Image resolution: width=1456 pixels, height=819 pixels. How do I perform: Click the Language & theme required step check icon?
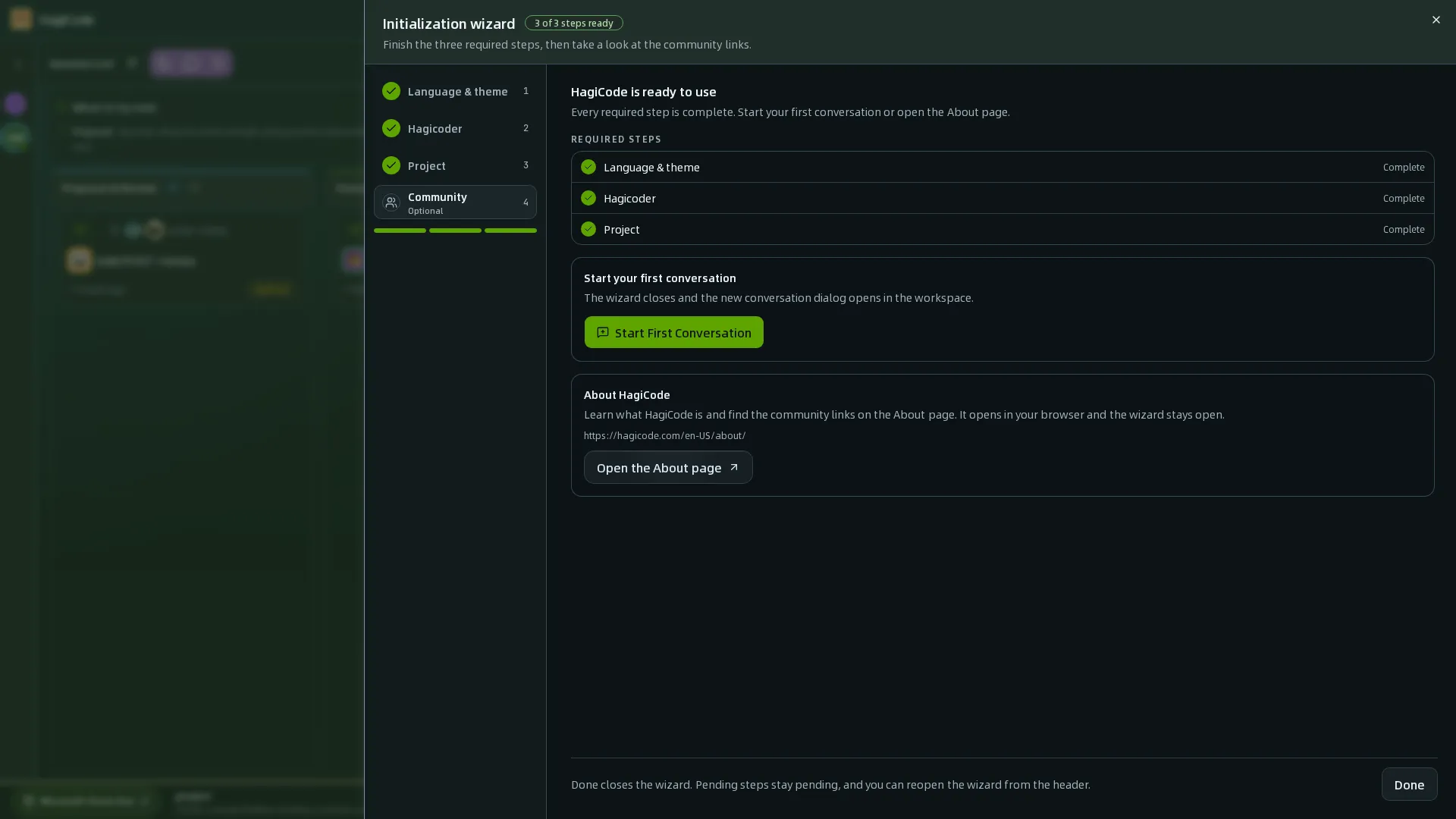click(x=588, y=167)
